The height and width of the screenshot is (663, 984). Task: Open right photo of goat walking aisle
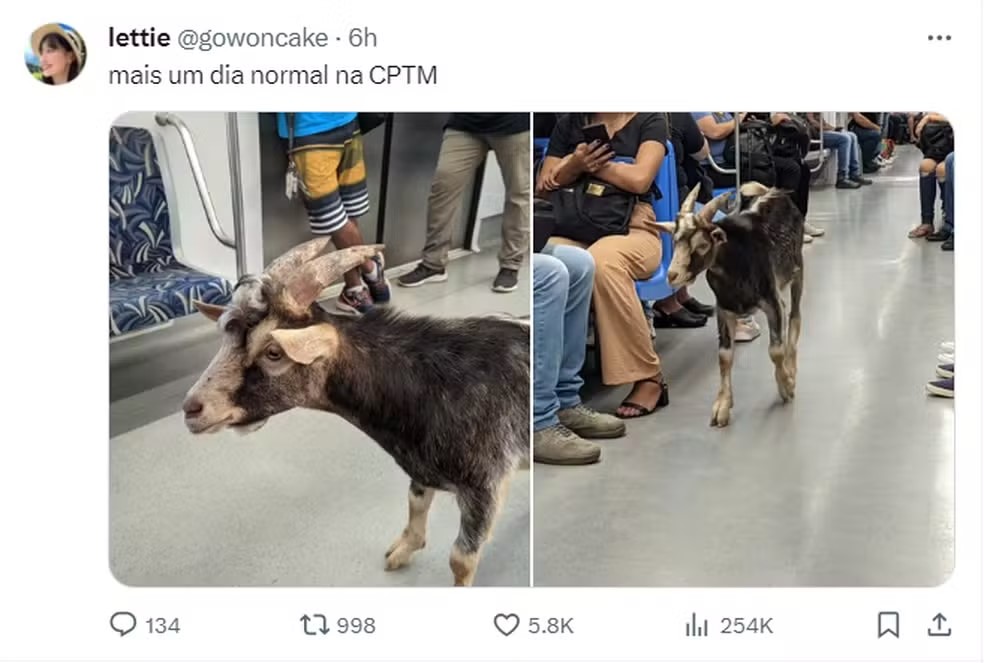[x=744, y=349]
